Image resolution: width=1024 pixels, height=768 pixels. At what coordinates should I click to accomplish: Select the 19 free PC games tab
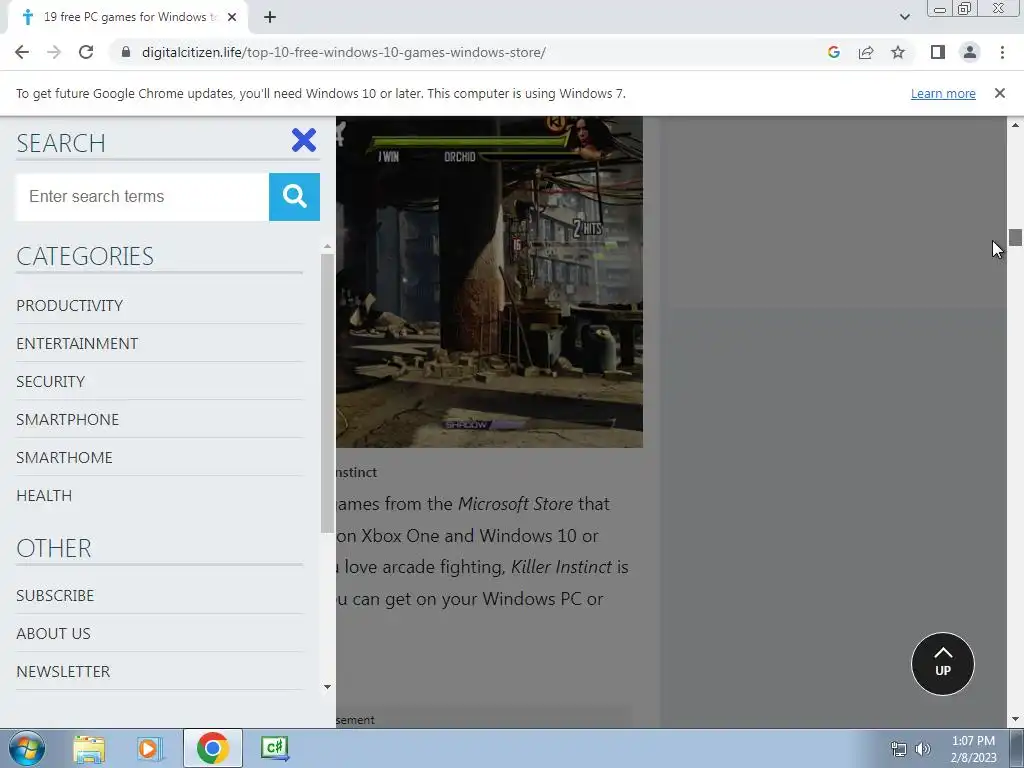coord(127,18)
